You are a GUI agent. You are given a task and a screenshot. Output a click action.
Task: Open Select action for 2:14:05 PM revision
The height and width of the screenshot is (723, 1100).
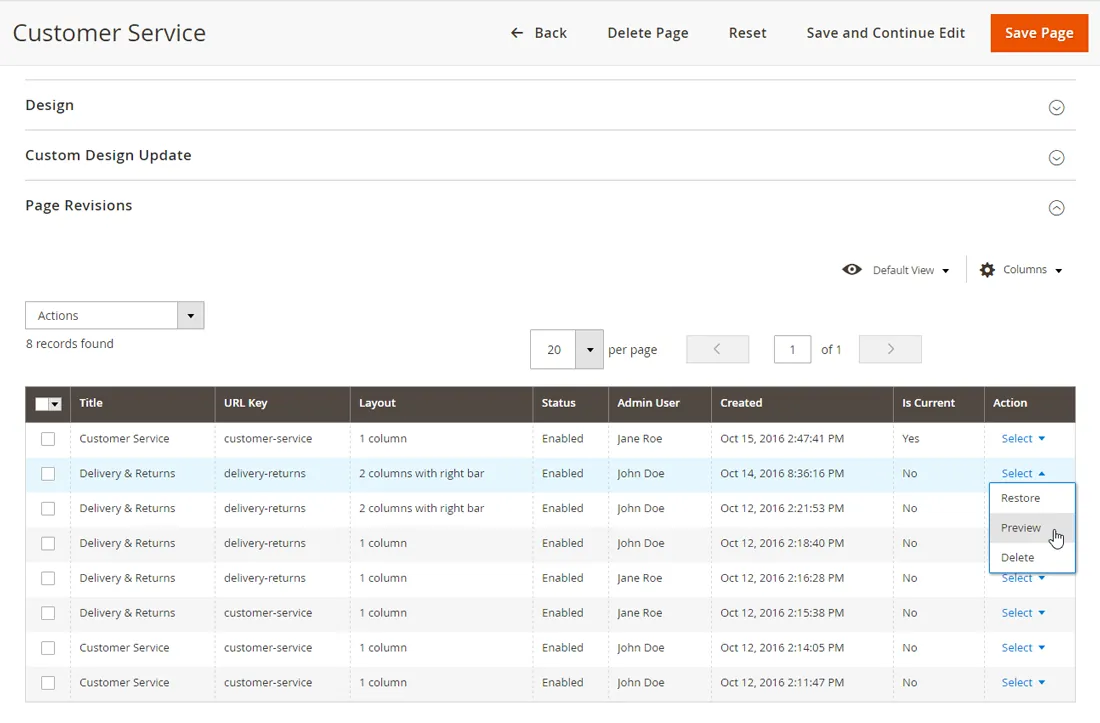[x=1023, y=647]
